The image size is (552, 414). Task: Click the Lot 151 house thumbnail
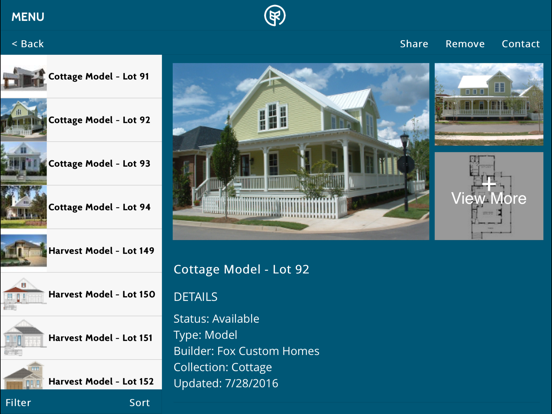[24, 338]
